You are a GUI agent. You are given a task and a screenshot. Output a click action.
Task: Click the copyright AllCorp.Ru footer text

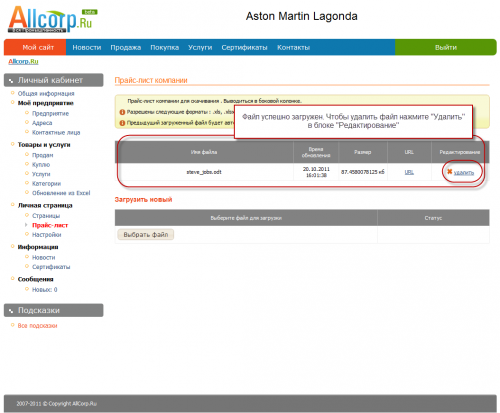point(57,404)
